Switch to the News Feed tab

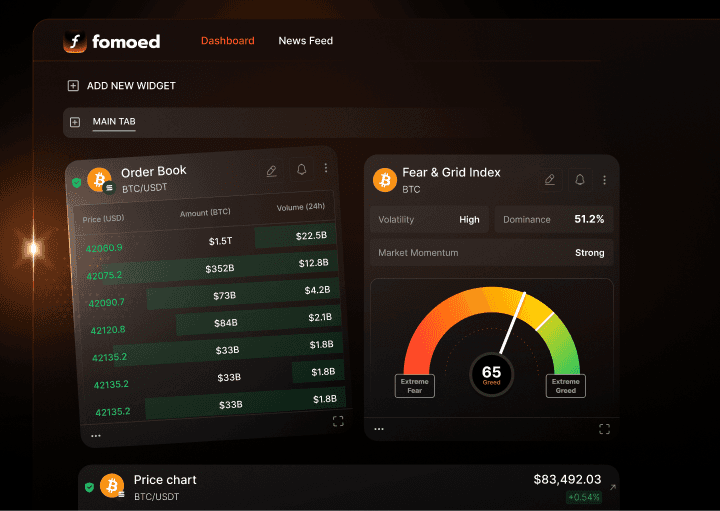click(x=306, y=41)
